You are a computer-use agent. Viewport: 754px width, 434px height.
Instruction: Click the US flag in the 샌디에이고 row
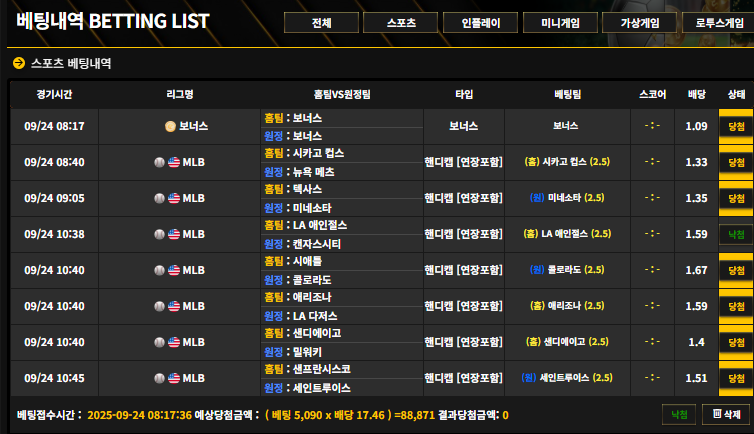pos(174,342)
